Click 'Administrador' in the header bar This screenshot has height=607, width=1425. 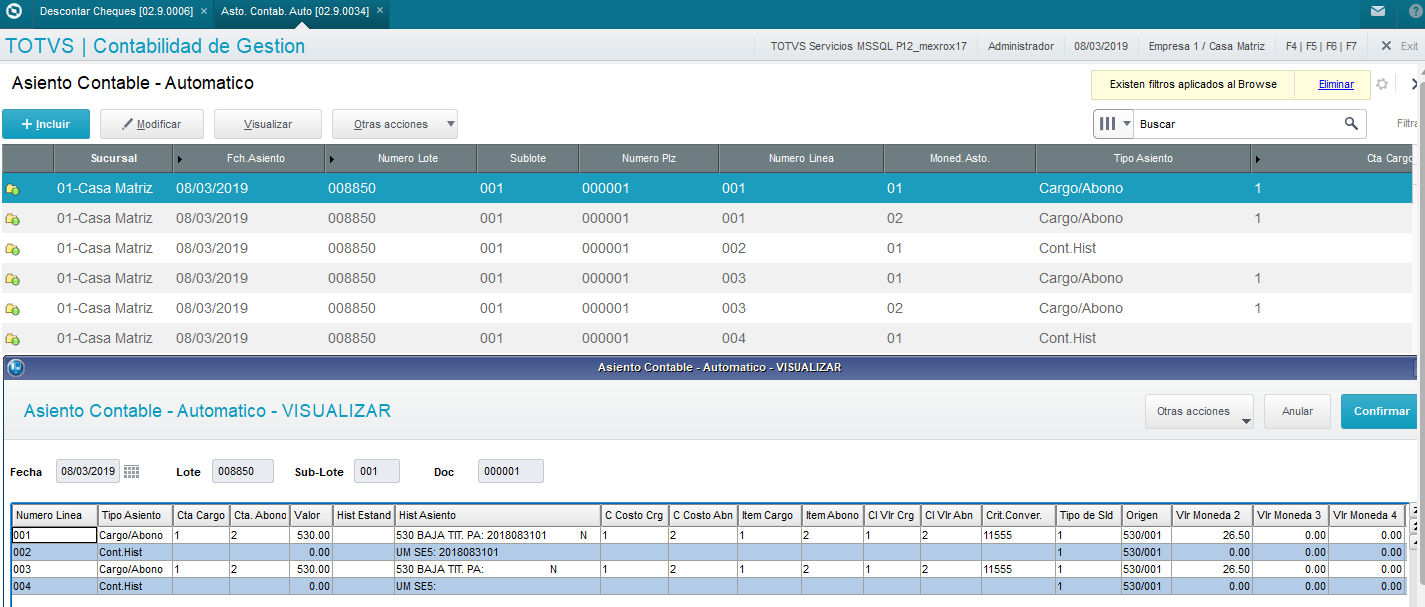tap(1021, 46)
